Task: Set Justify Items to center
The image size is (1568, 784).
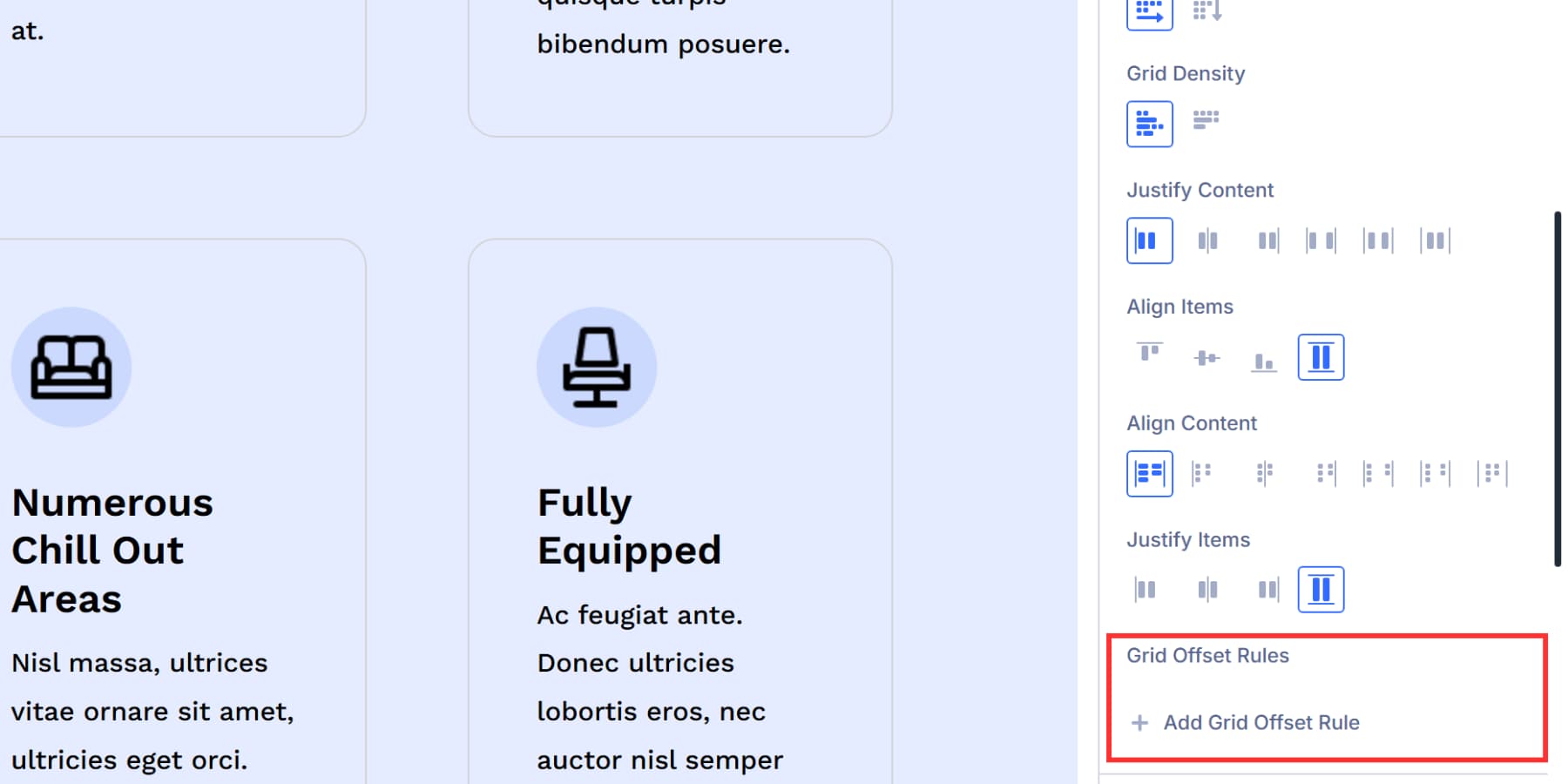Action: [1208, 589]
